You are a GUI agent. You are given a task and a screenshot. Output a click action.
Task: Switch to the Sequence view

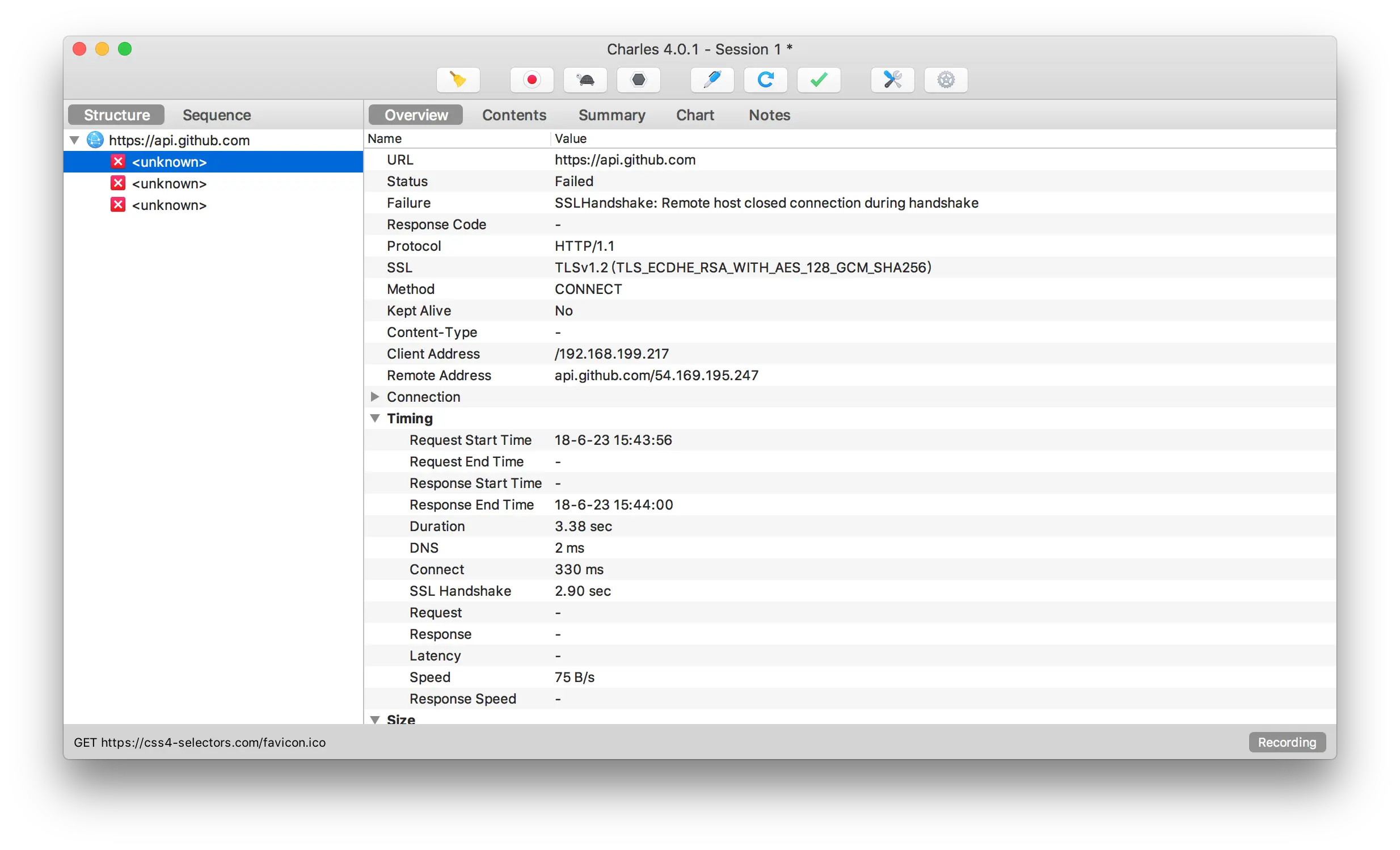pos(217,115)
